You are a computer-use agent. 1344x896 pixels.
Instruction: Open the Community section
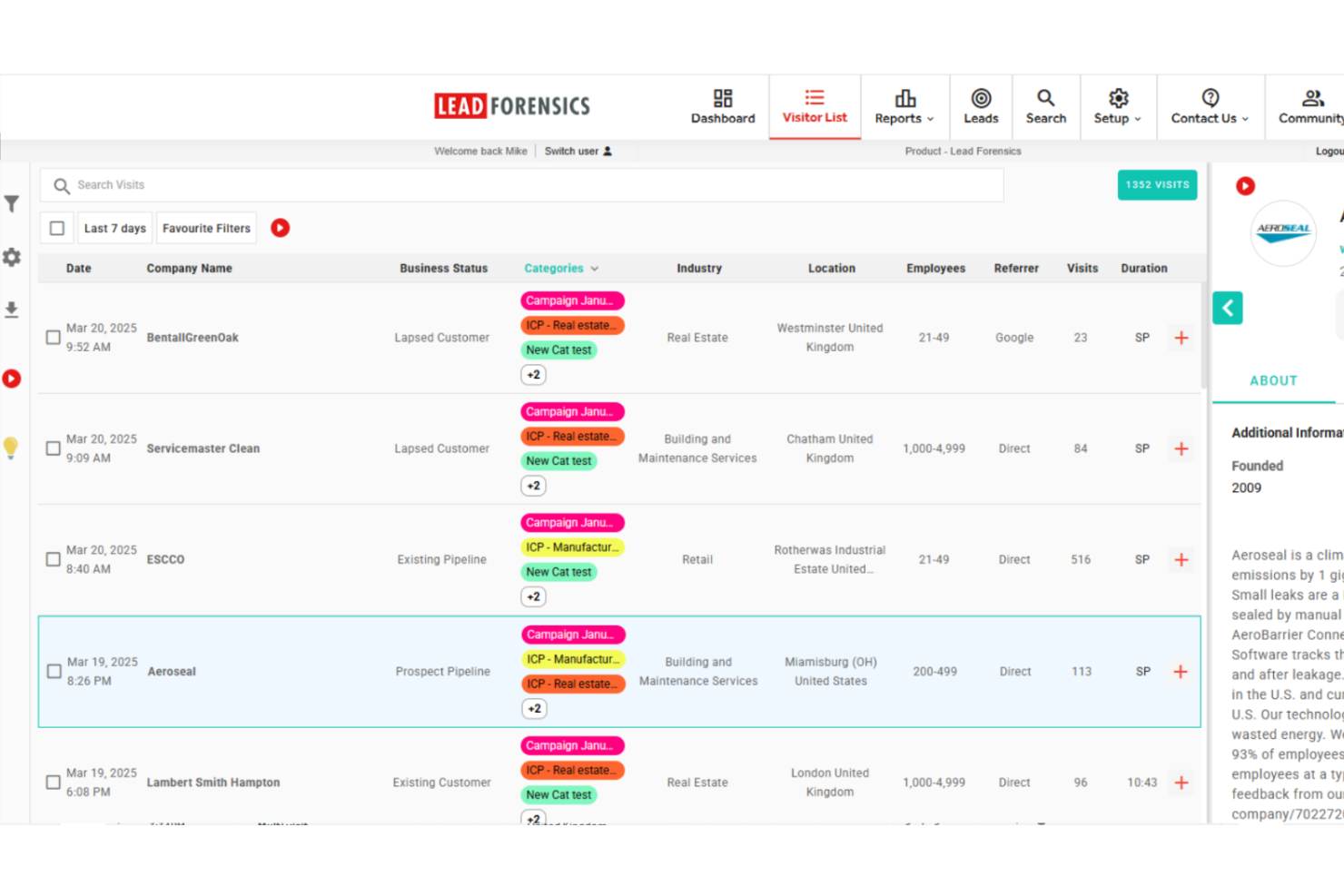(x=1310, y=107)
